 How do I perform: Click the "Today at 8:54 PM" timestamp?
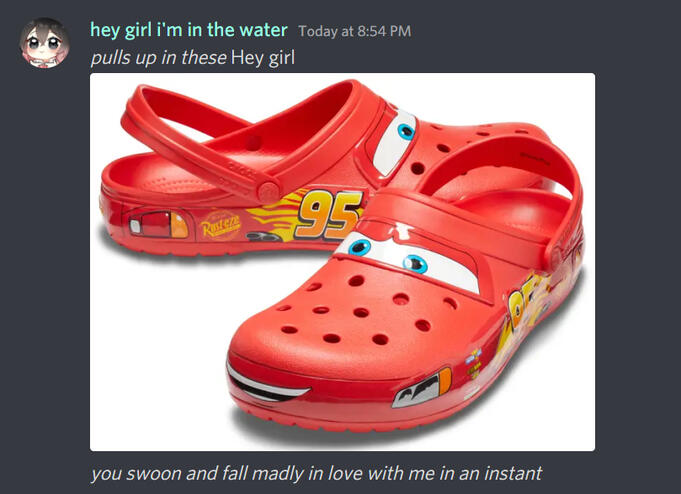(x=354, y=31)
